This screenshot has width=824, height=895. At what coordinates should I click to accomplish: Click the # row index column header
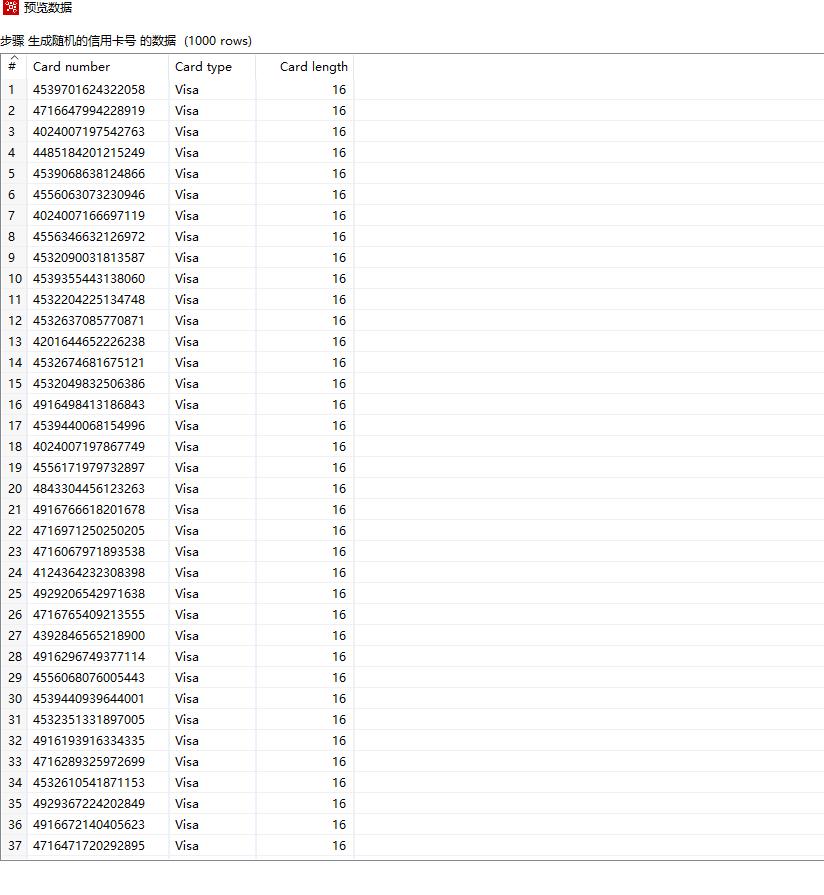pyautogui.click(x=13, y=67)
